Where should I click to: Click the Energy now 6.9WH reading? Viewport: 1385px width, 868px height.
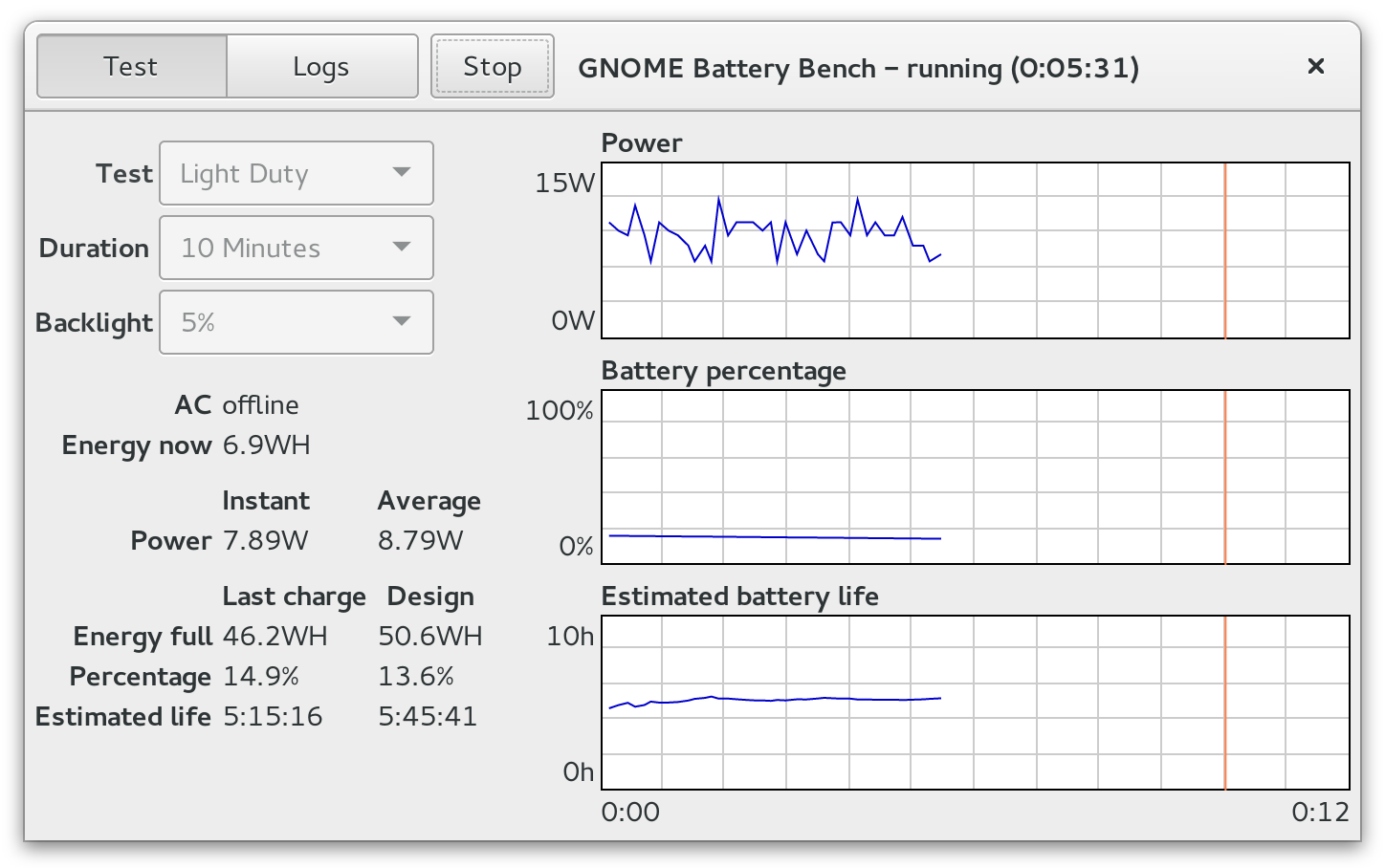266,445
